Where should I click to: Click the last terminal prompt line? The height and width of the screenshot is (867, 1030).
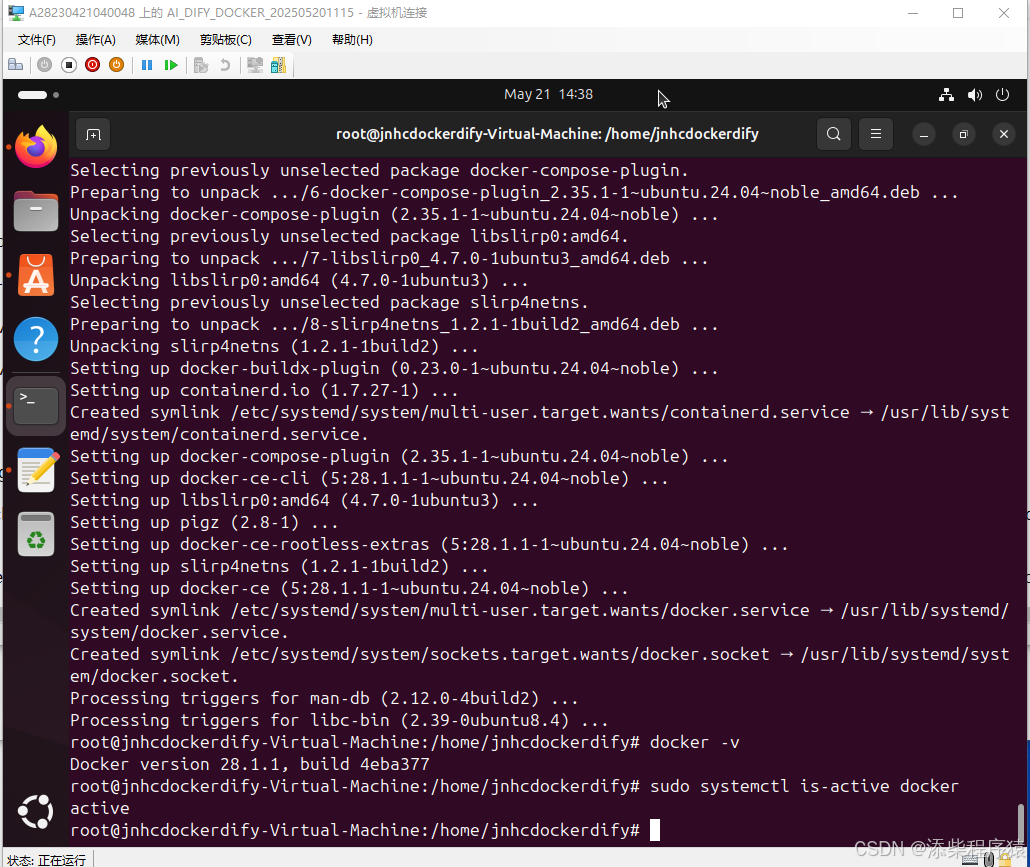point(365,830)
